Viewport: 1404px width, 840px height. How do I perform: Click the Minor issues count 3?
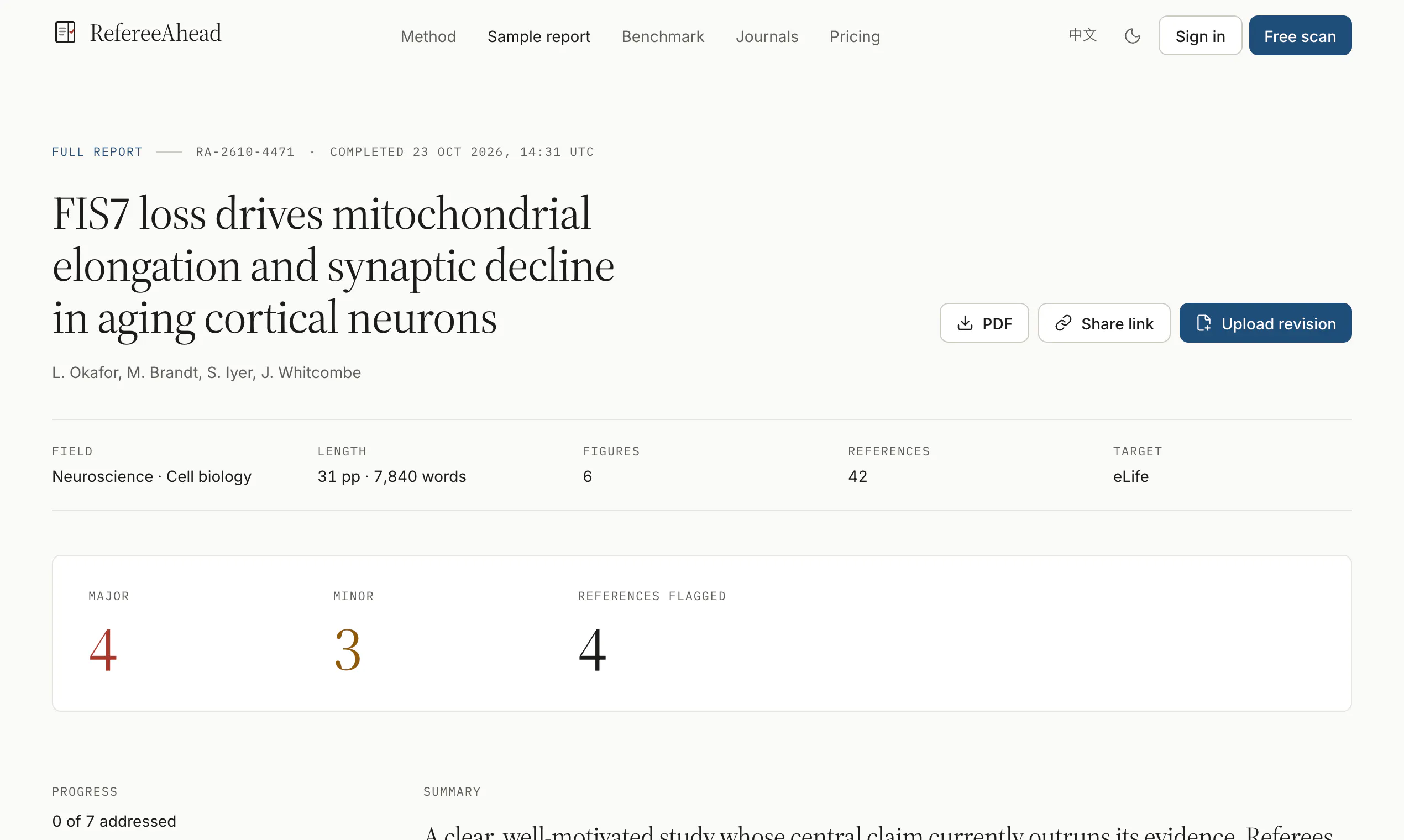[347, 650]
